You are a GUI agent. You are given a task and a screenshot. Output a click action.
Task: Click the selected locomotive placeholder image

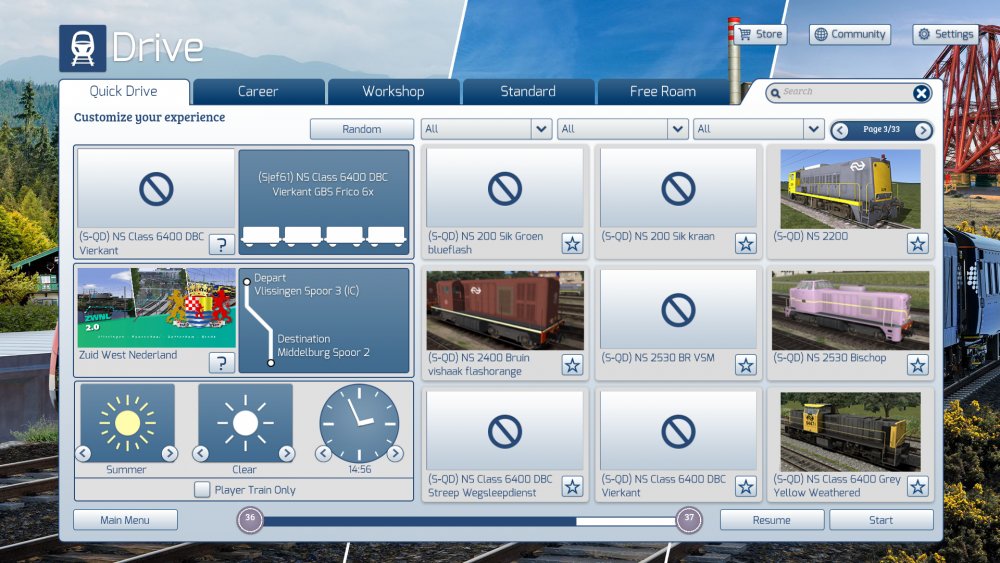[x=156, y=189]
